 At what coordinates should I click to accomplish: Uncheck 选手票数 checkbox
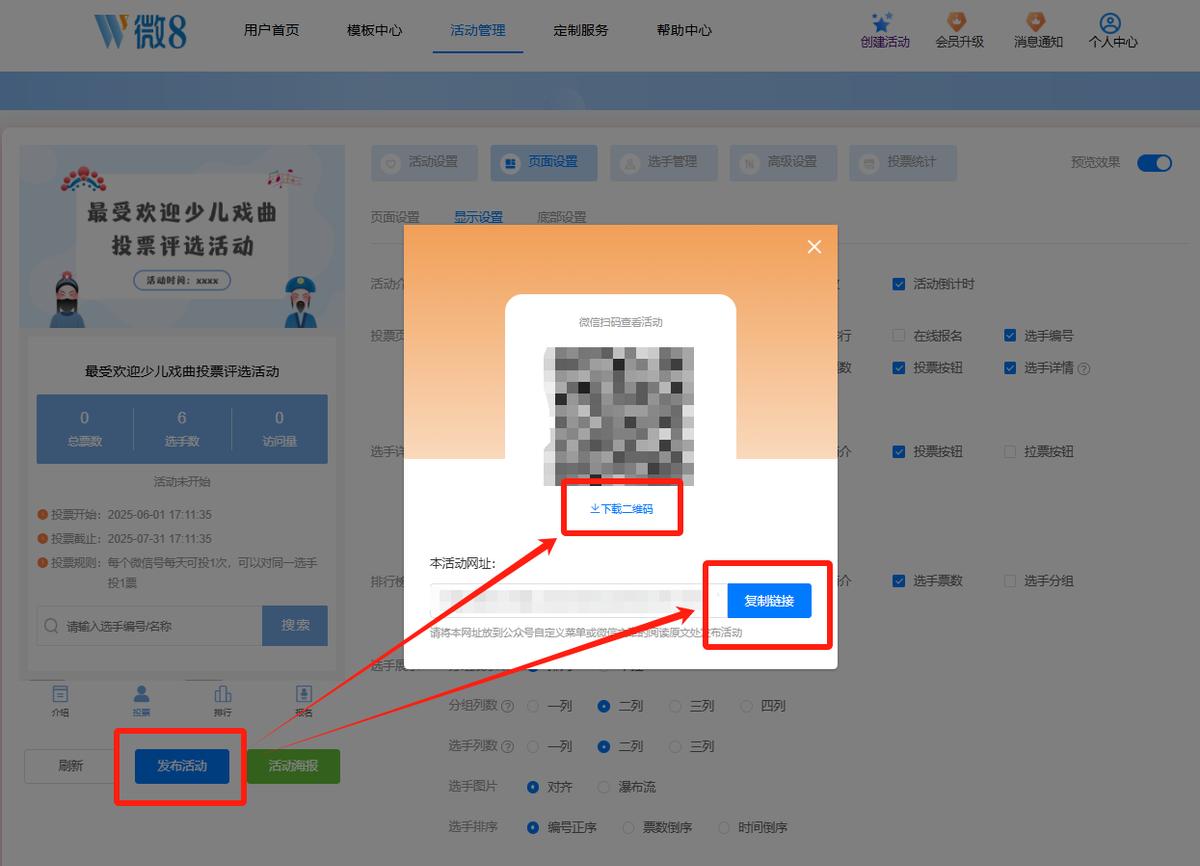point(899,581)
